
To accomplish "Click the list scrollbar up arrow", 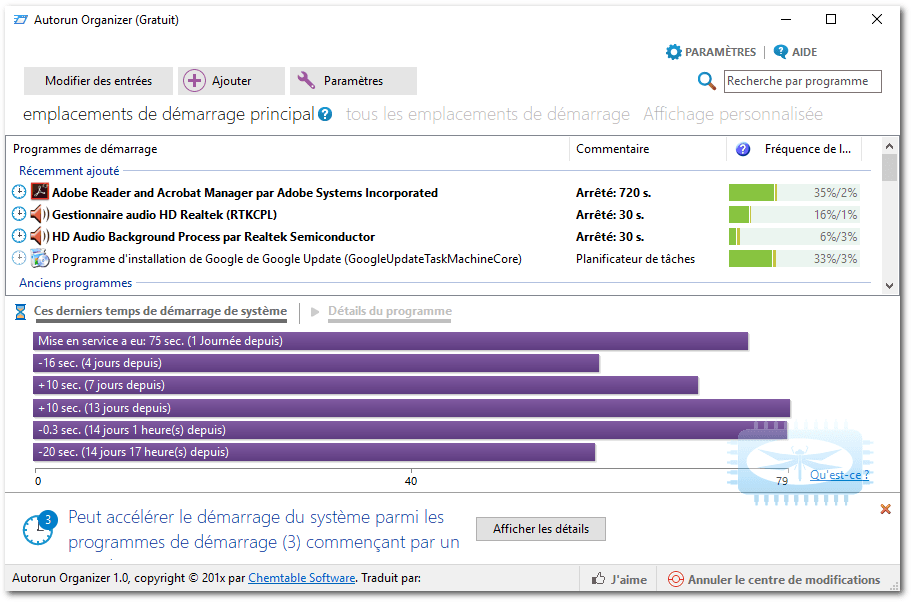I will pos(889,145).
